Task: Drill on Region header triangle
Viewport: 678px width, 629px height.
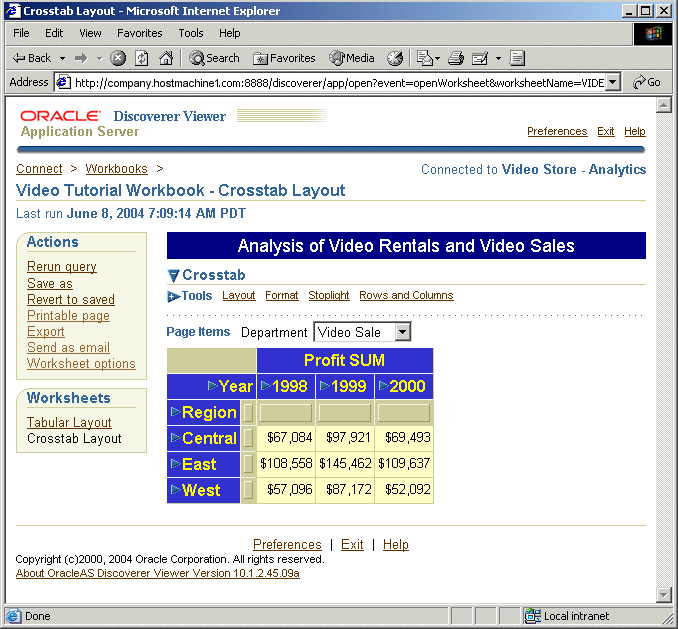Action: (x=175, y=412)
